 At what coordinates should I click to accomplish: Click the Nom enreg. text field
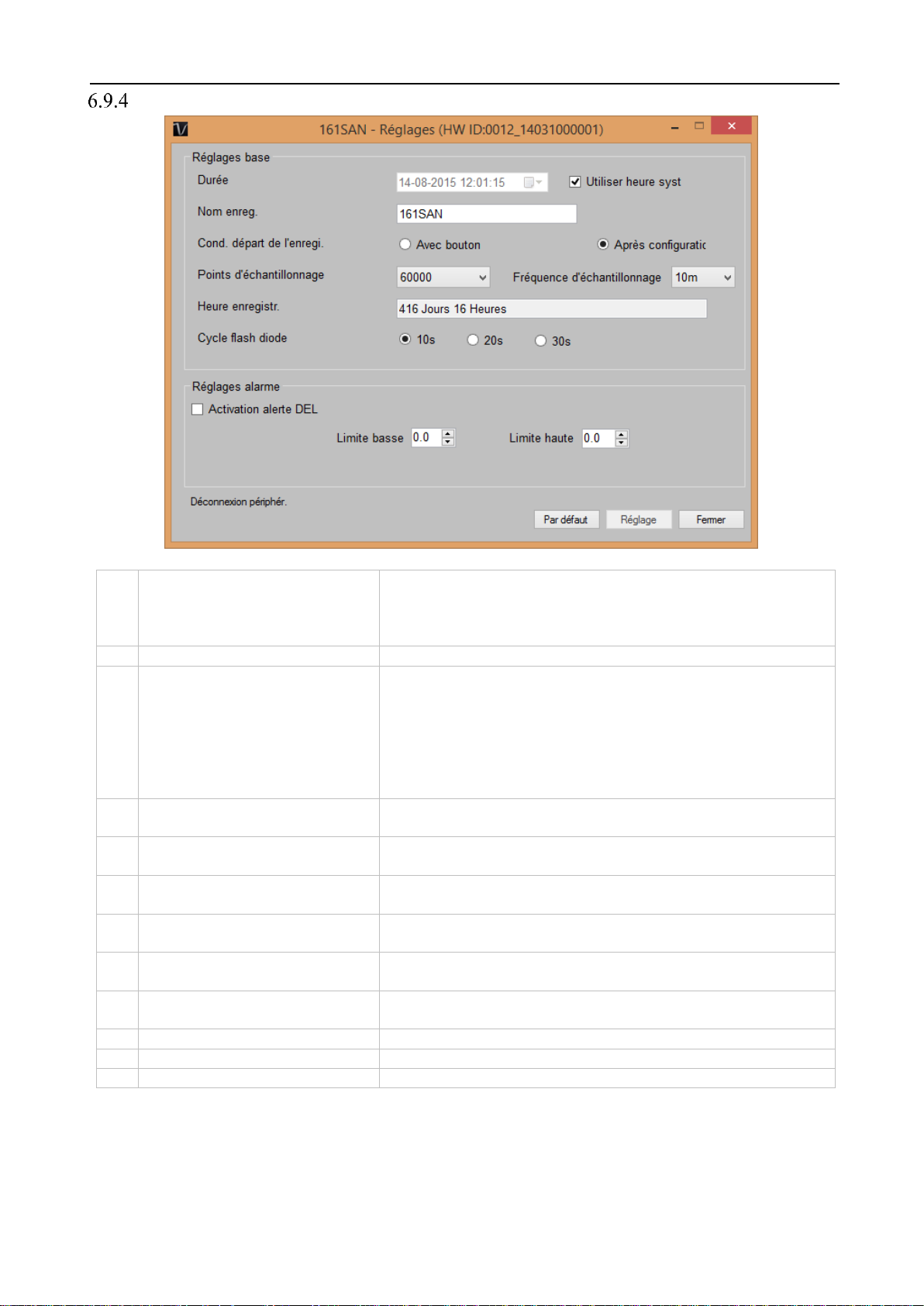click(x=487, y=214)
